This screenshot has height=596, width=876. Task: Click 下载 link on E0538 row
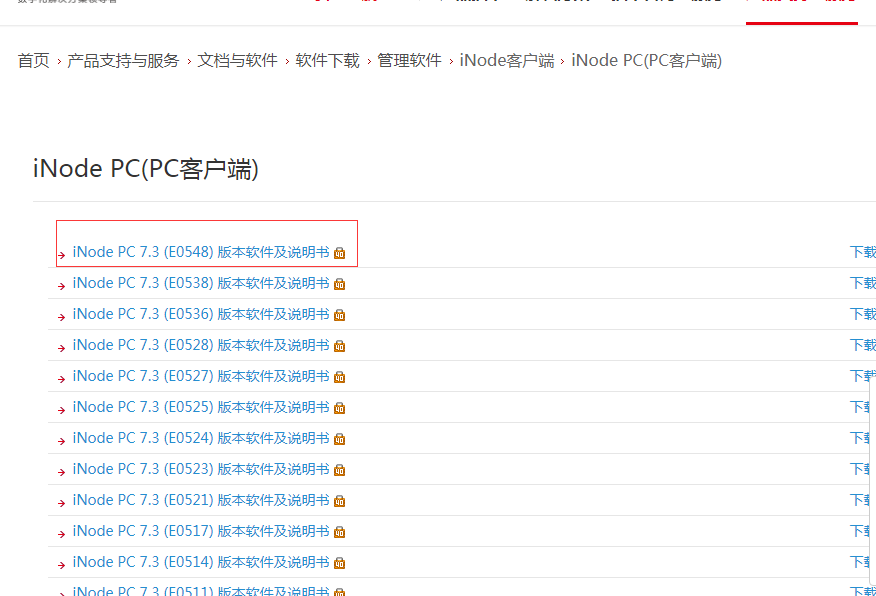(x=863, y=283)
